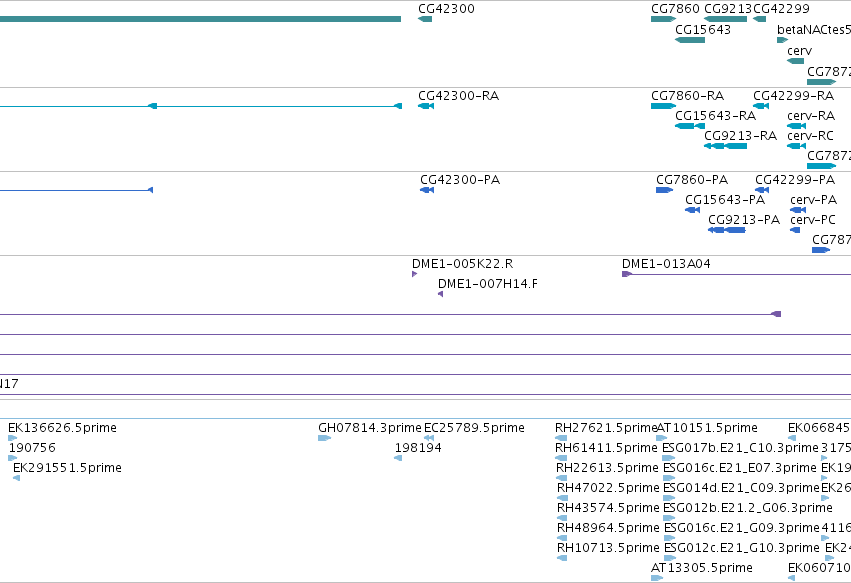Open the CG15643-RA transcript label
This screenshot has height=583, width=851.
715,116
